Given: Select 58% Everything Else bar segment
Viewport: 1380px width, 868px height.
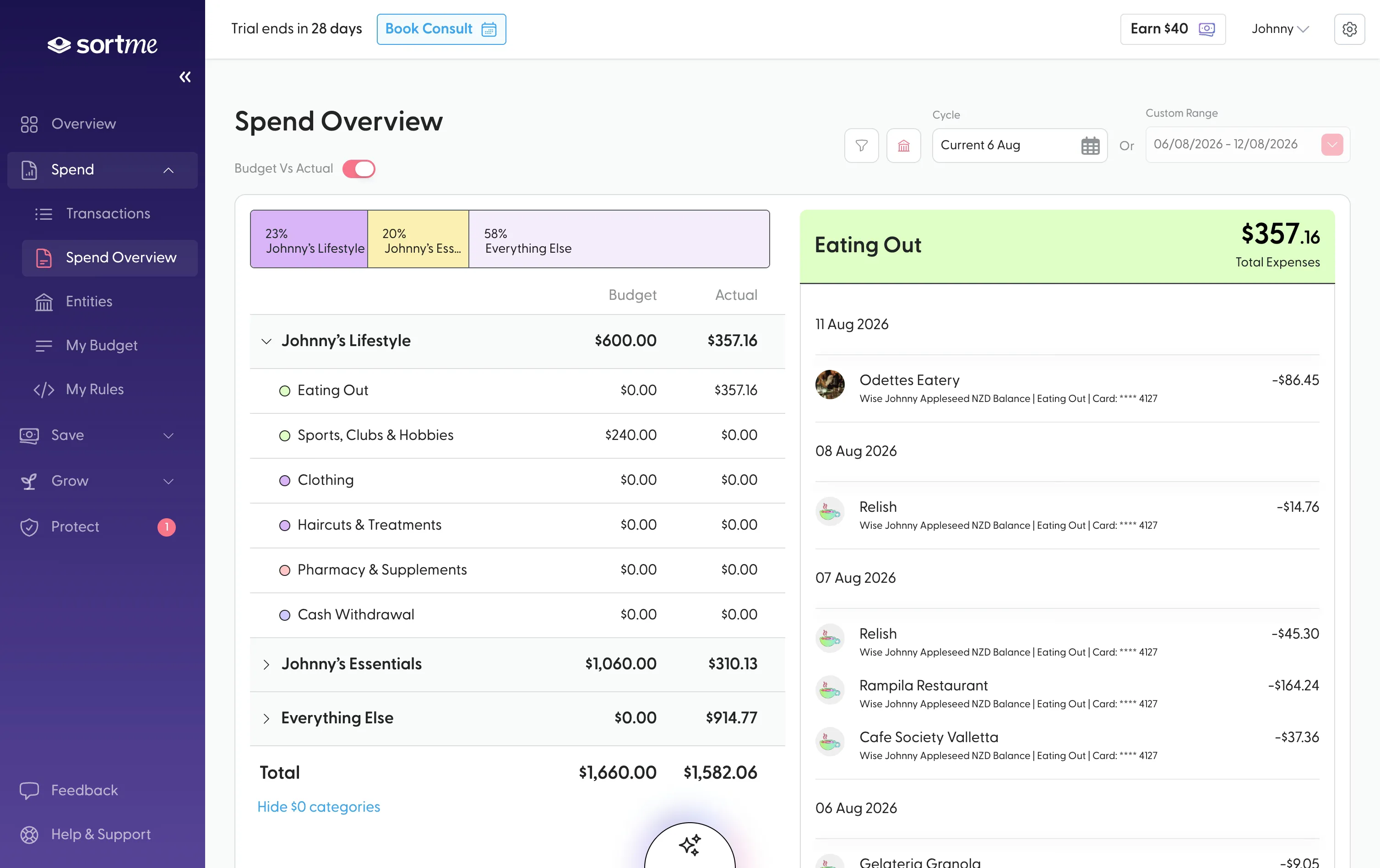Looking at the screenshot, I should 619,239.
